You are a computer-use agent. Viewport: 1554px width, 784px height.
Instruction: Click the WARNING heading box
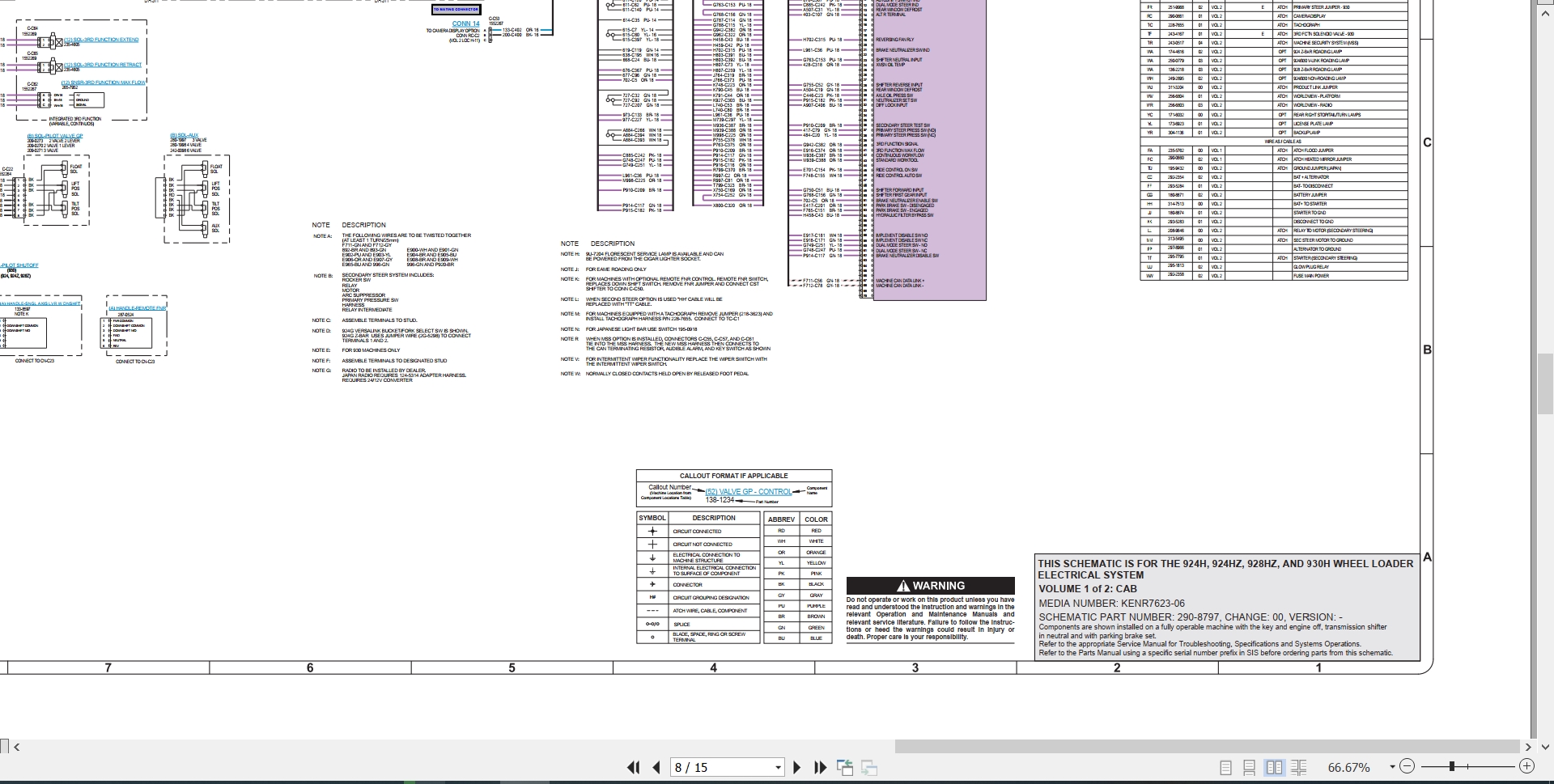click(930, 586)
